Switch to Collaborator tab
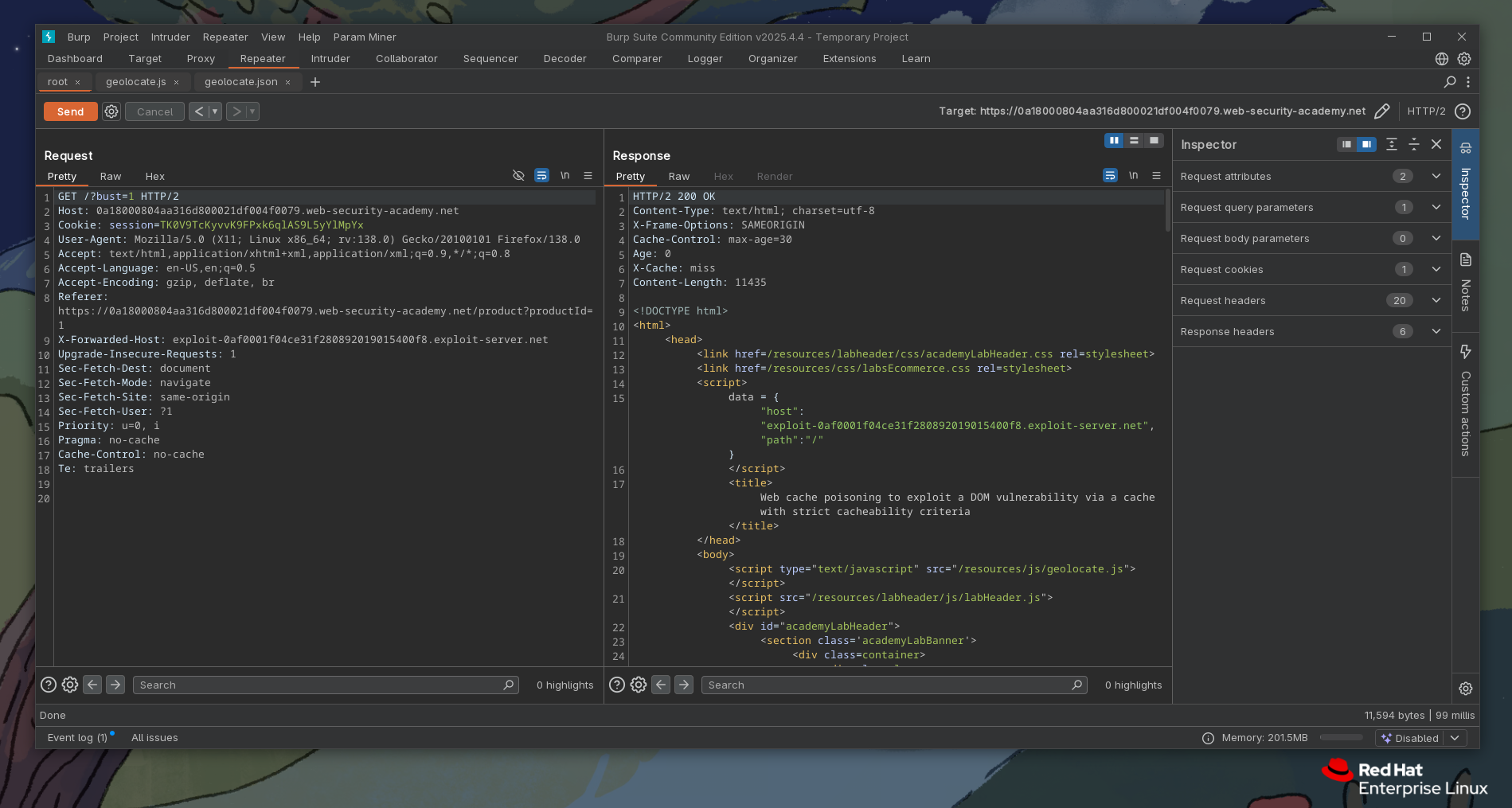Image resolution: width=1512 pixels, height=808 pixels. (x=406, y=59)
